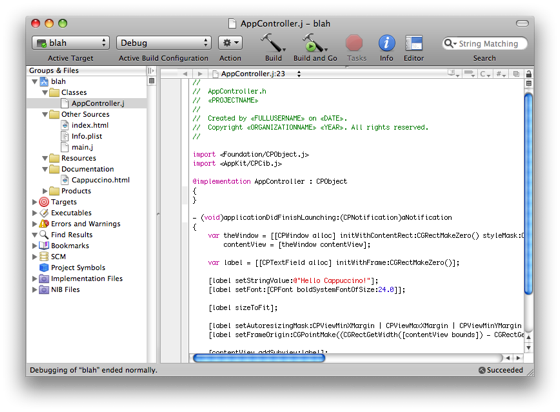Expand the Products folder
The image size is (560, 412).
coord(45,191)
